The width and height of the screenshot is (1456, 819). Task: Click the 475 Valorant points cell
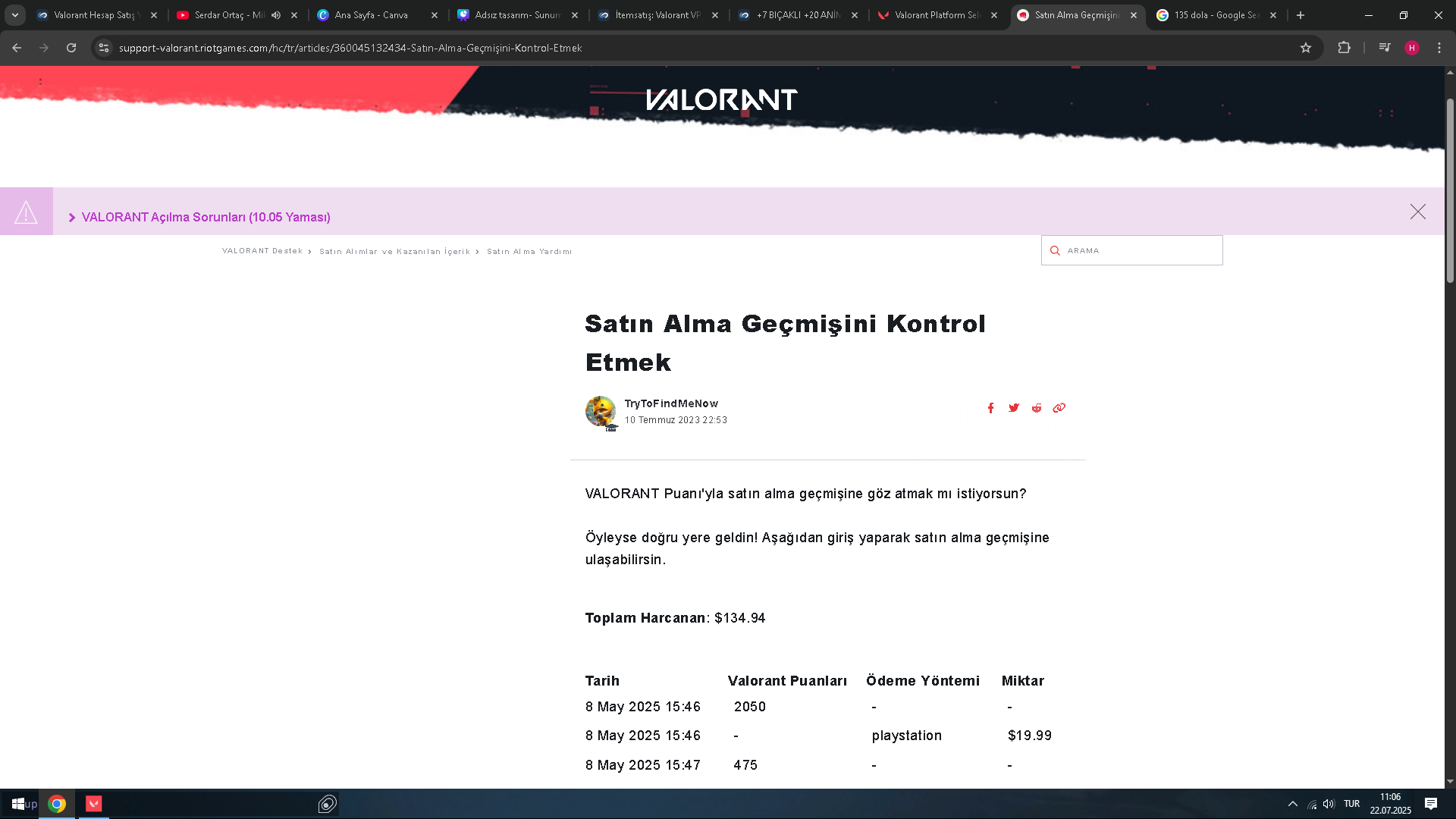point(745,765)
